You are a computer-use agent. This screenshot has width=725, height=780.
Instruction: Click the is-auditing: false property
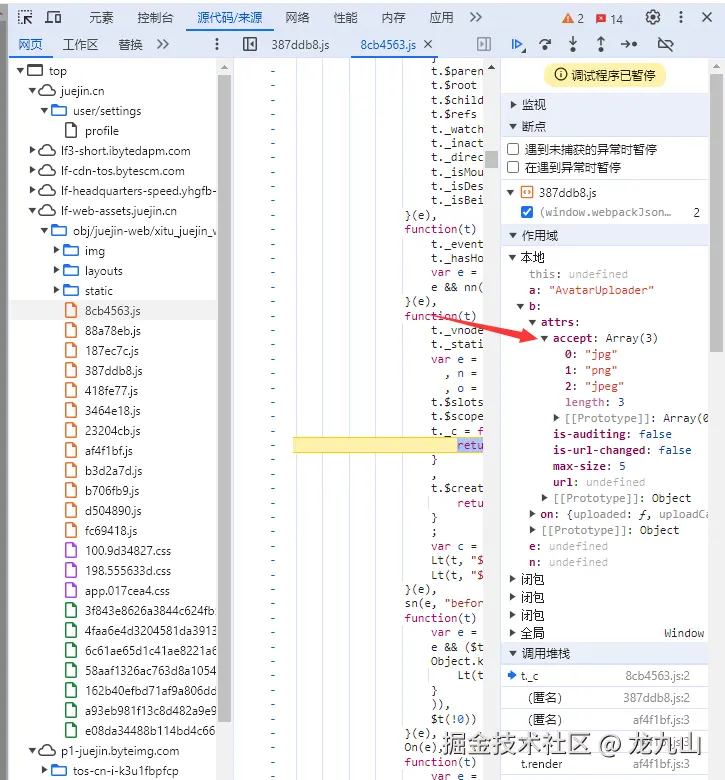612,434
